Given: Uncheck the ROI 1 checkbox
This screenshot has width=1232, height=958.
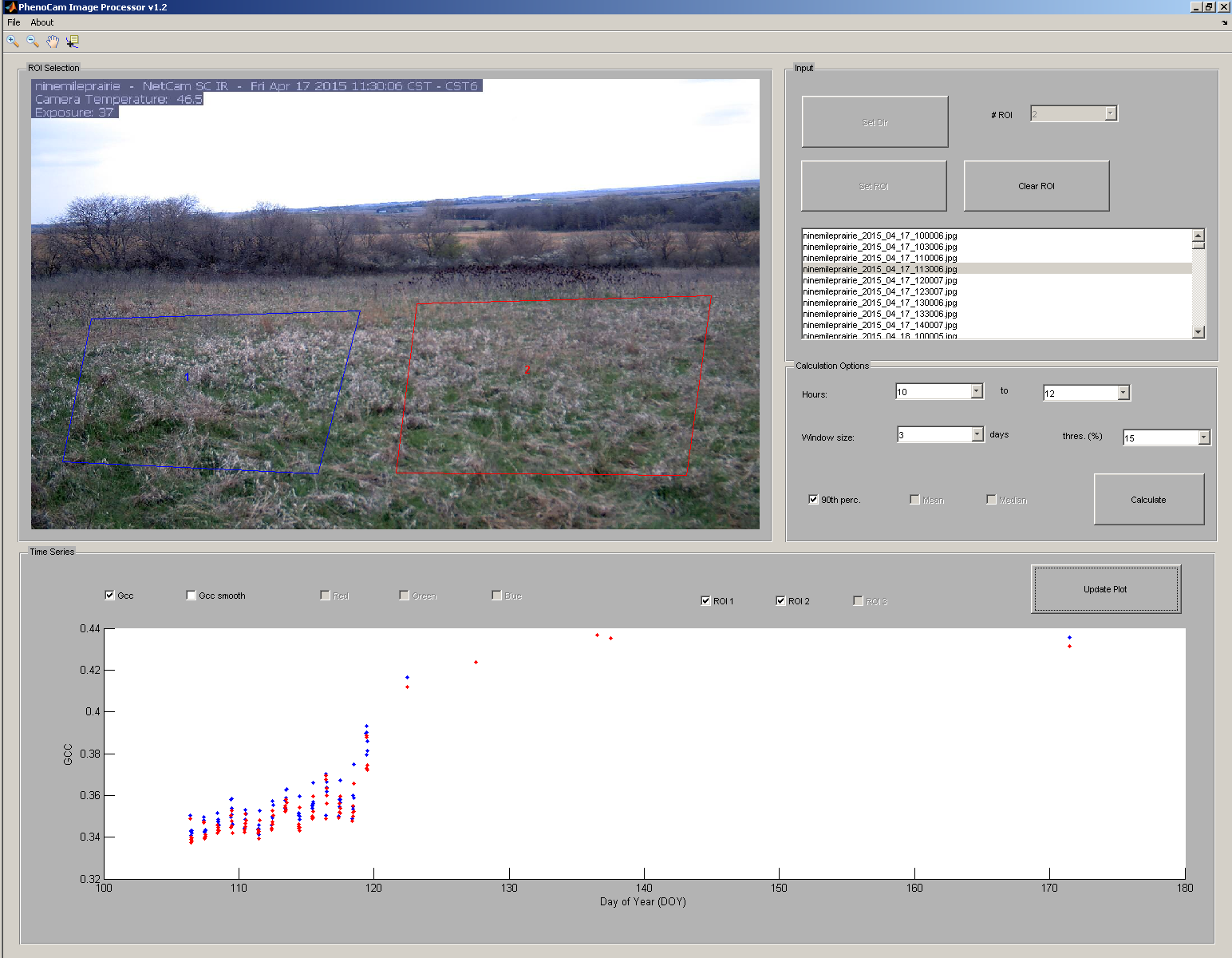Looking at the screenshot, I should pyautogui.click(x=705, y=601).
